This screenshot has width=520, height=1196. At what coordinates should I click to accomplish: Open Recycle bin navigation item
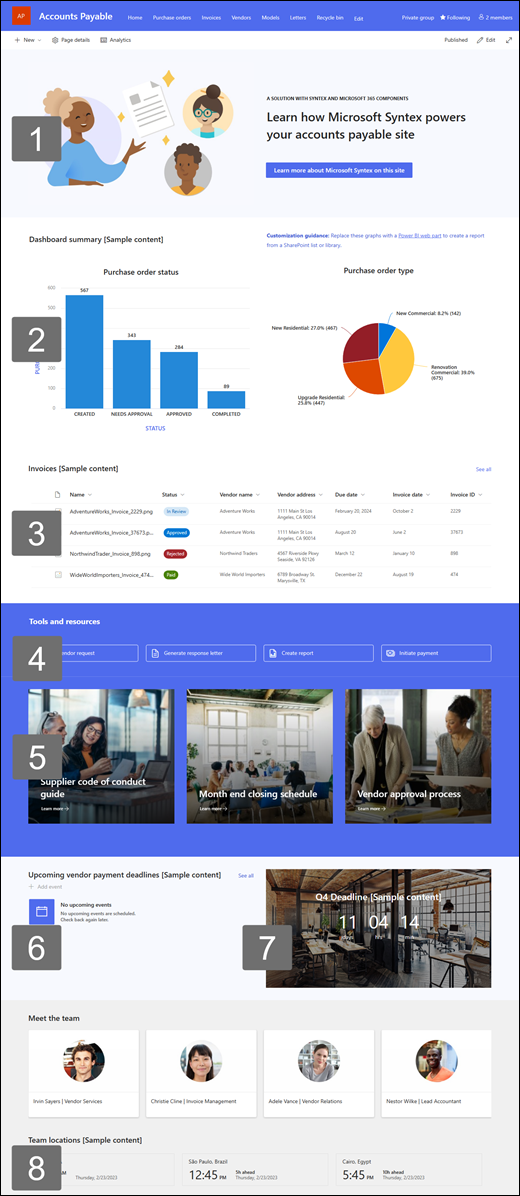(331, 17)
